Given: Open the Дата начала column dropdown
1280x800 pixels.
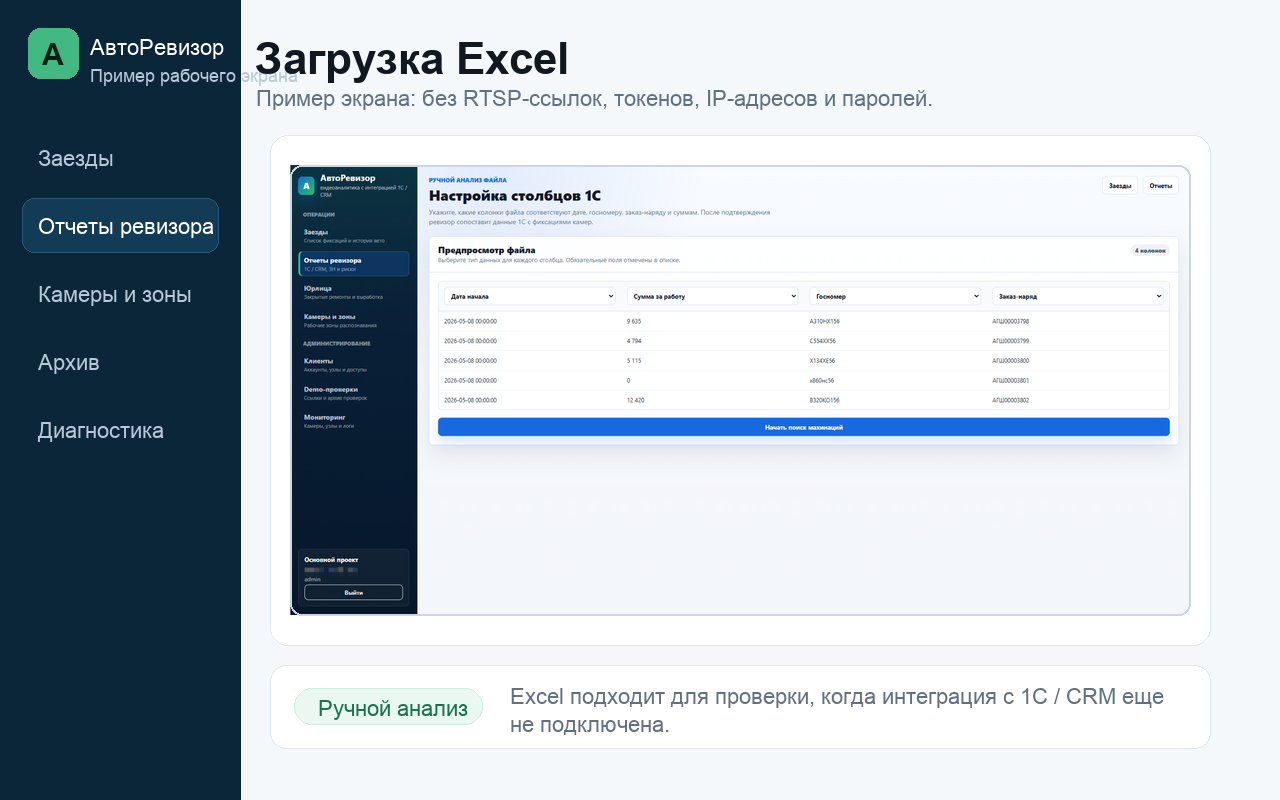Looking at the screenshot, I should pos(530,296).
